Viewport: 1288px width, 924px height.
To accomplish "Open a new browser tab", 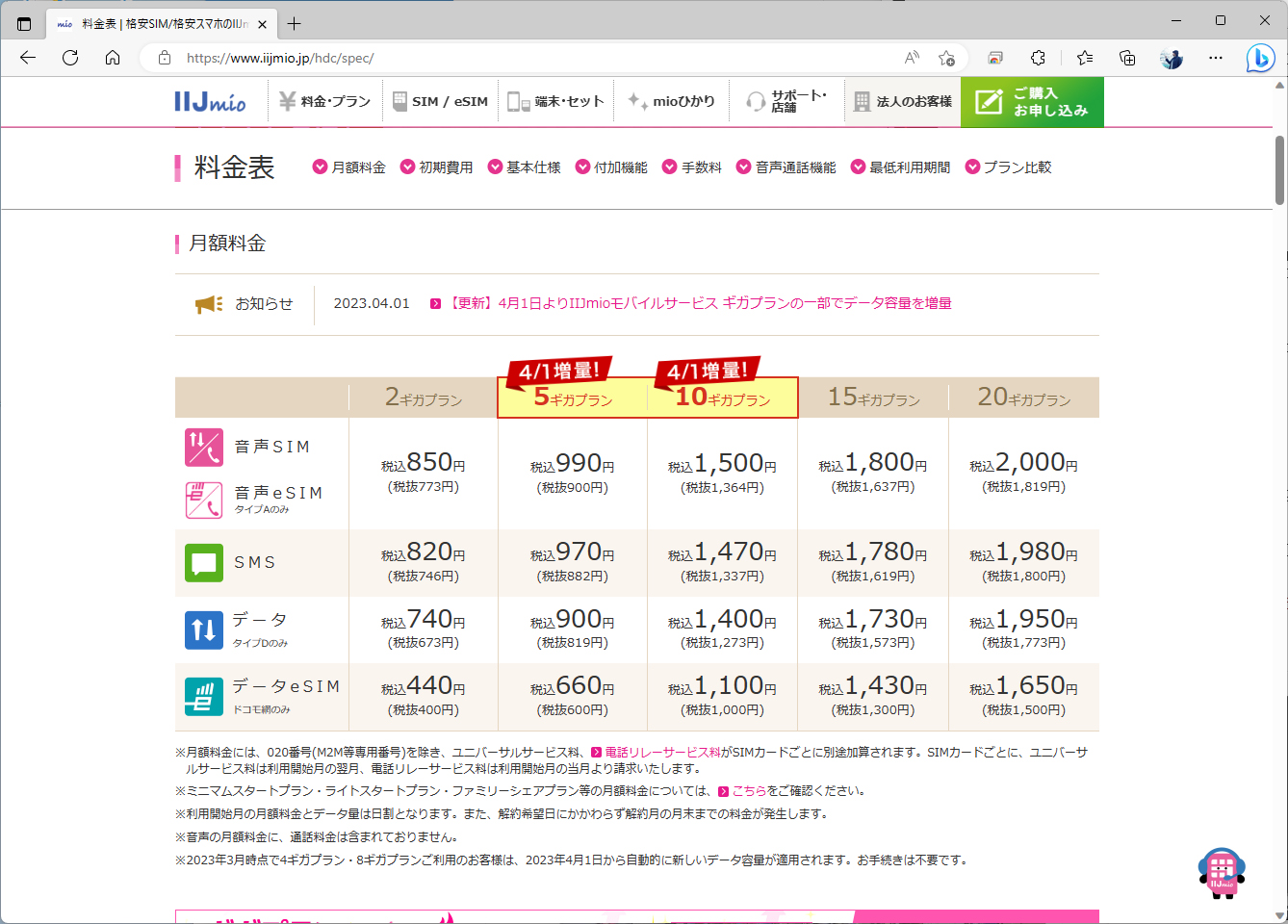I will click(295, 23).
